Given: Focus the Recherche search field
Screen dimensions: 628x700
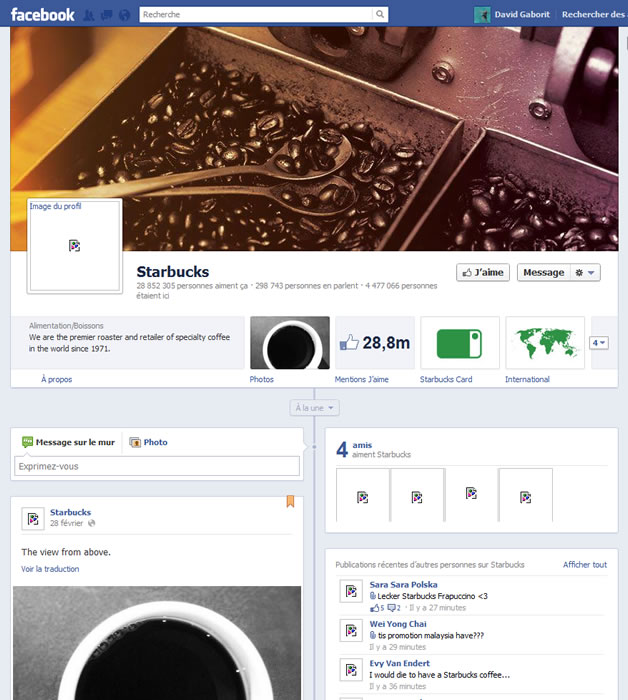Looking at the screenshot, I should (x=256, y=14).
